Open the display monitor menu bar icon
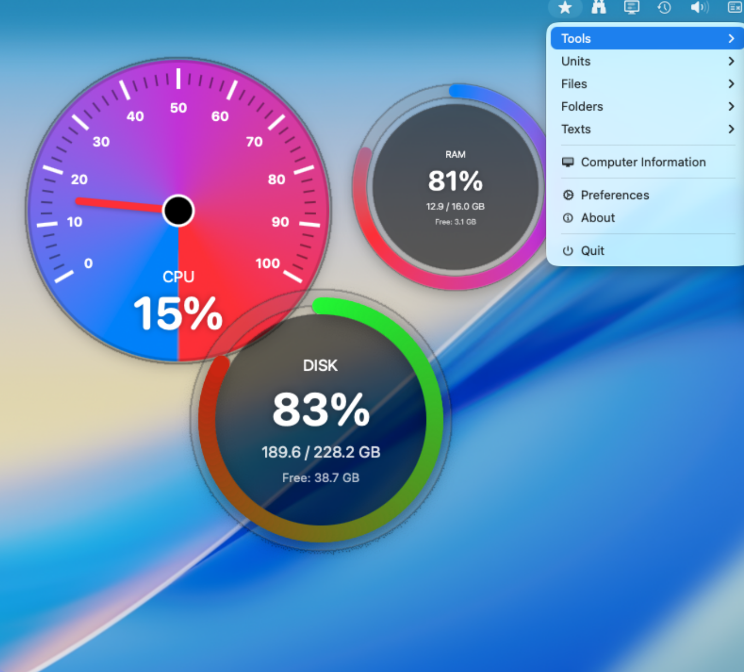 [x=631, y=8]
